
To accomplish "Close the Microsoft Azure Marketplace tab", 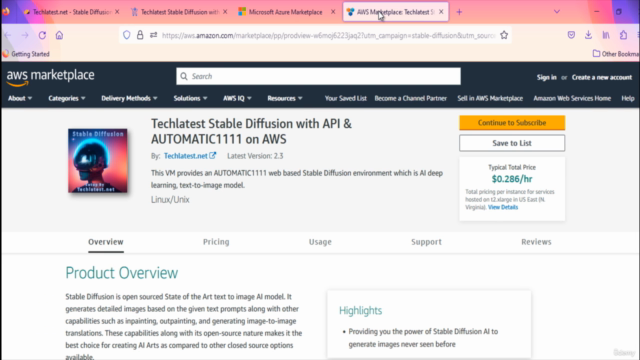I will (333, 12).
